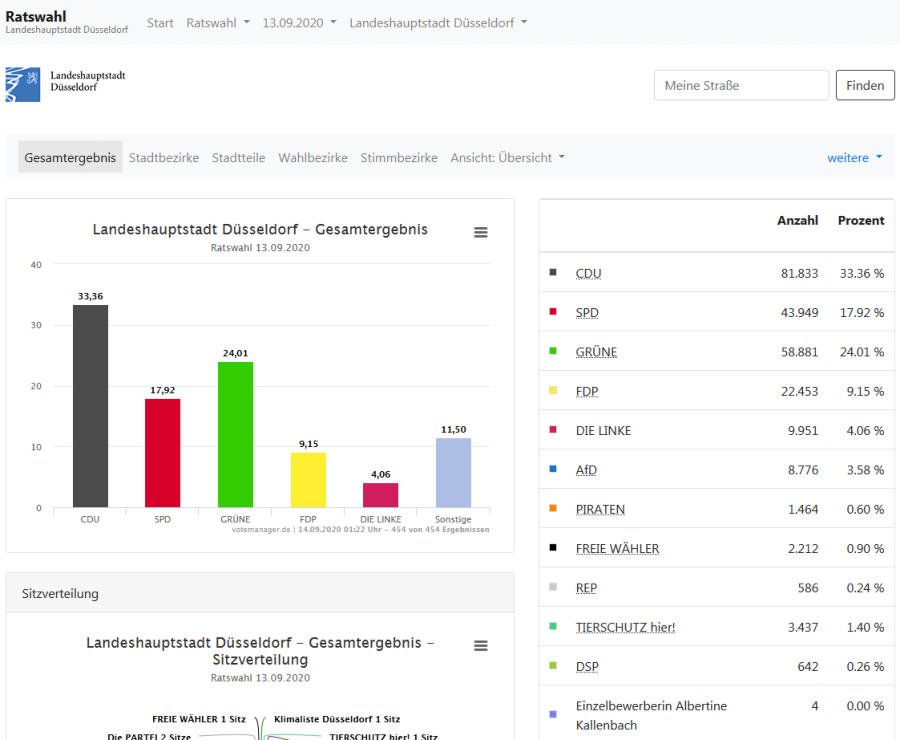
Task: Click the grey CDU color marker
Action: click(x=553, y=272)
